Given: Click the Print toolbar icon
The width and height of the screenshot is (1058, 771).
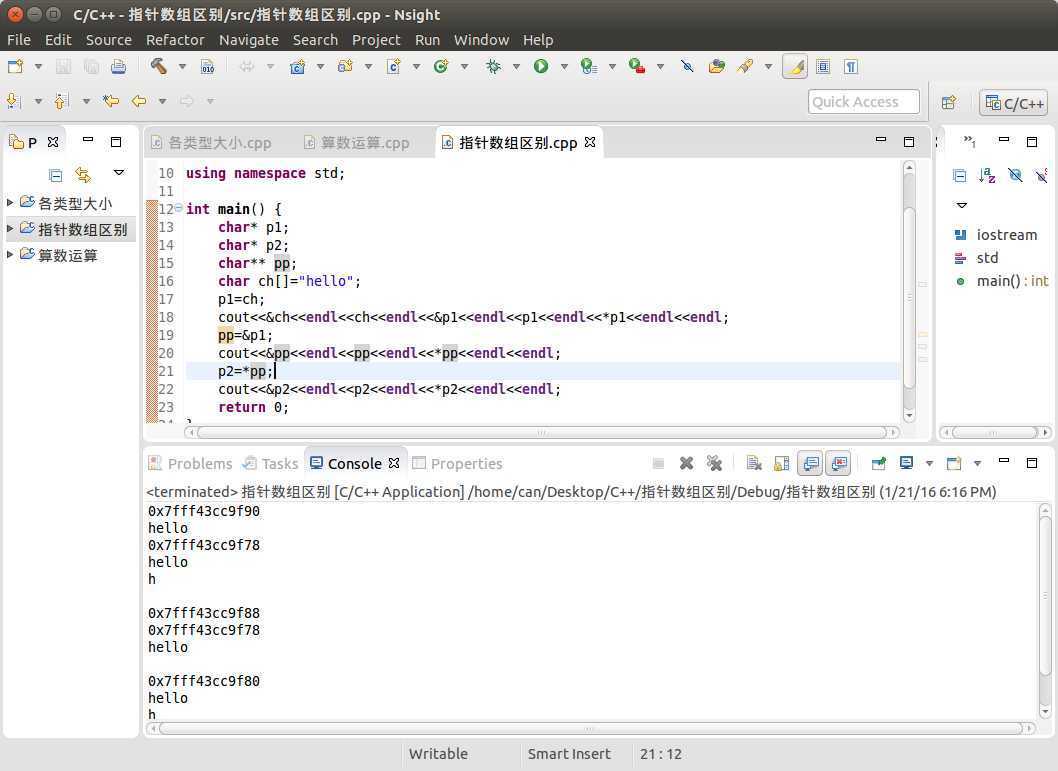Looking at the screenshot, I should [x=118, y=66].
